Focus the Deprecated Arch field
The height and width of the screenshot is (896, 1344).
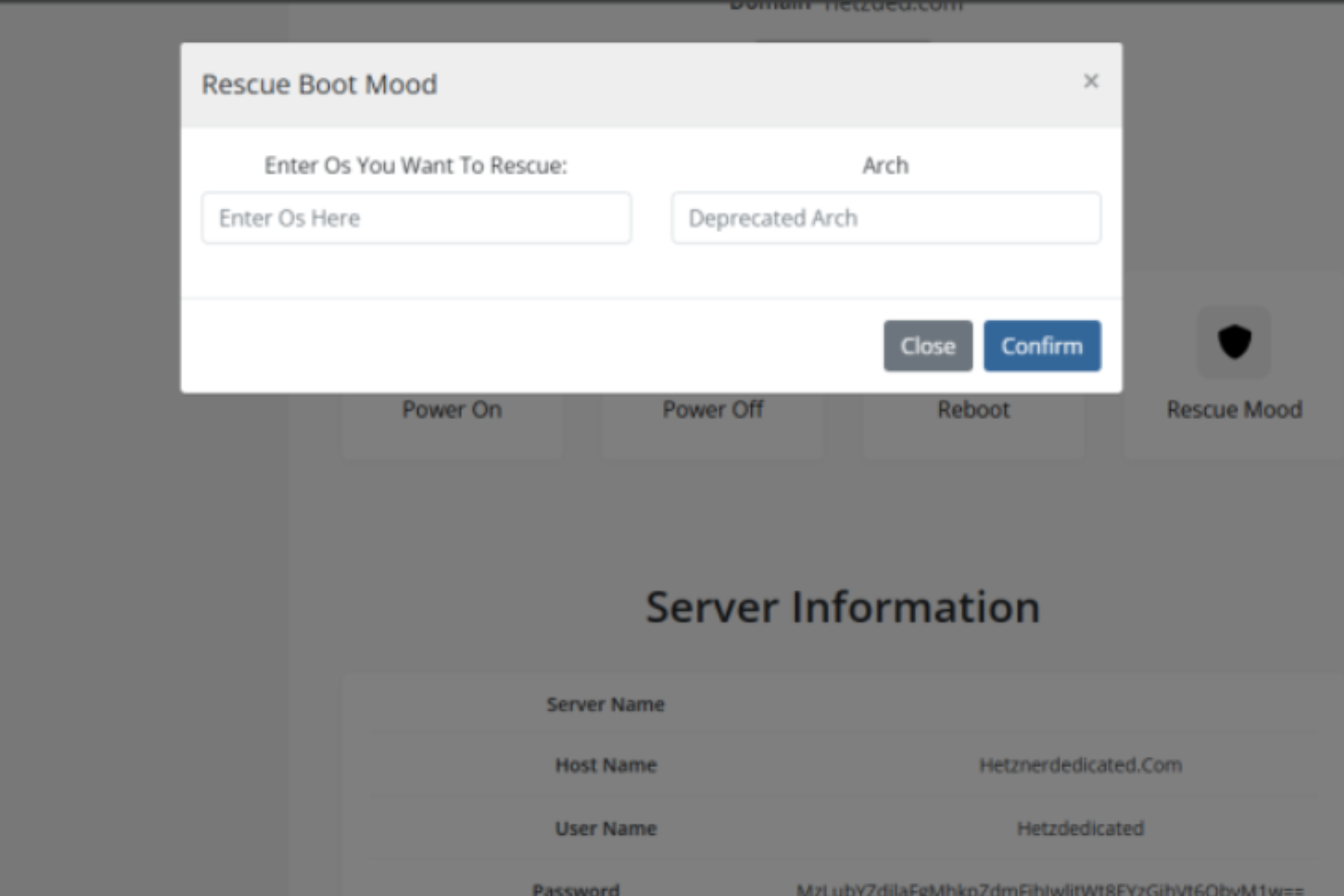[886, 218]
